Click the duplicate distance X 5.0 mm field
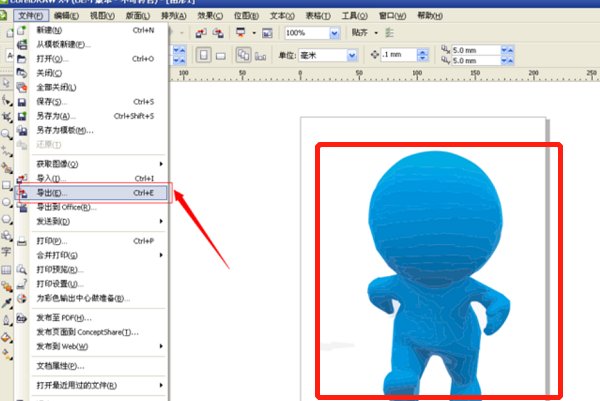Image resolution: width=600 pixels, height=401 pixels. coord(476,50)
